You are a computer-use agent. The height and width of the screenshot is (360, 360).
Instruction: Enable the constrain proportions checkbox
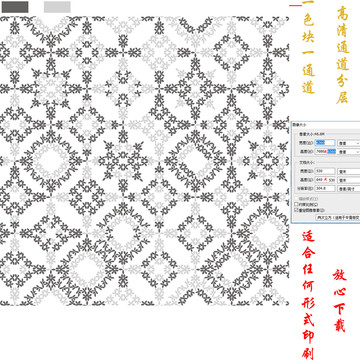click(296, 204)
